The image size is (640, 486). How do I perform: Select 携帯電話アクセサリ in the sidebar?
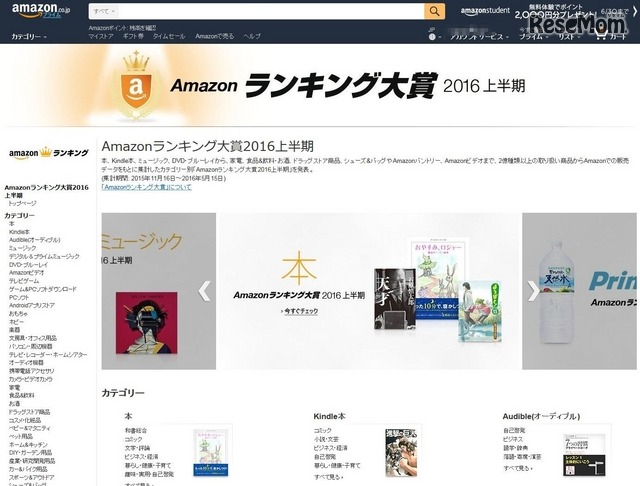point(31,371)
